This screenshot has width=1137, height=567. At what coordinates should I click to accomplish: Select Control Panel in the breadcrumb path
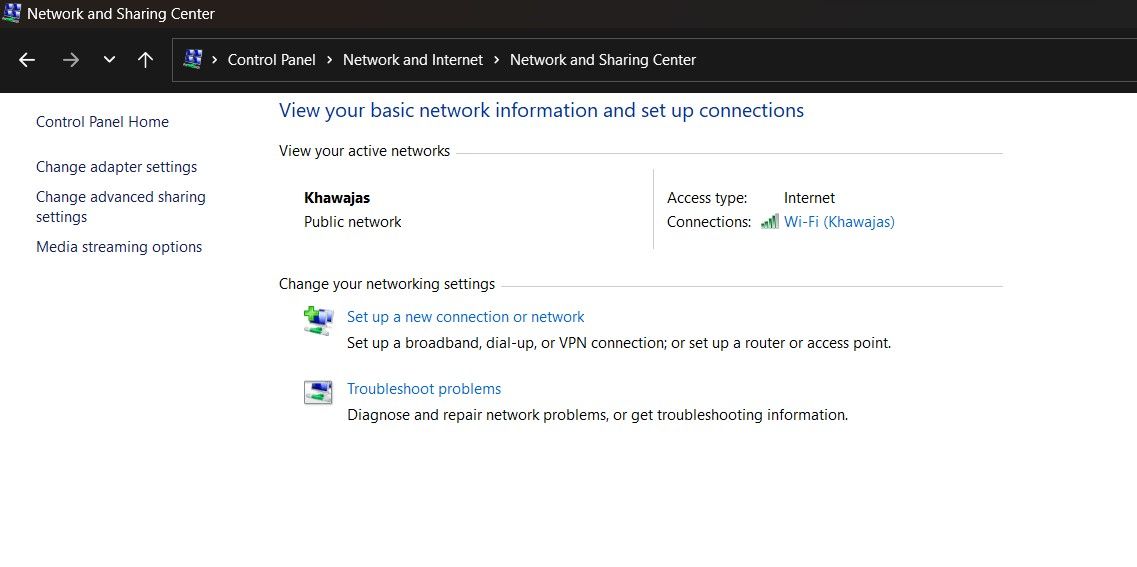(271, 60)
